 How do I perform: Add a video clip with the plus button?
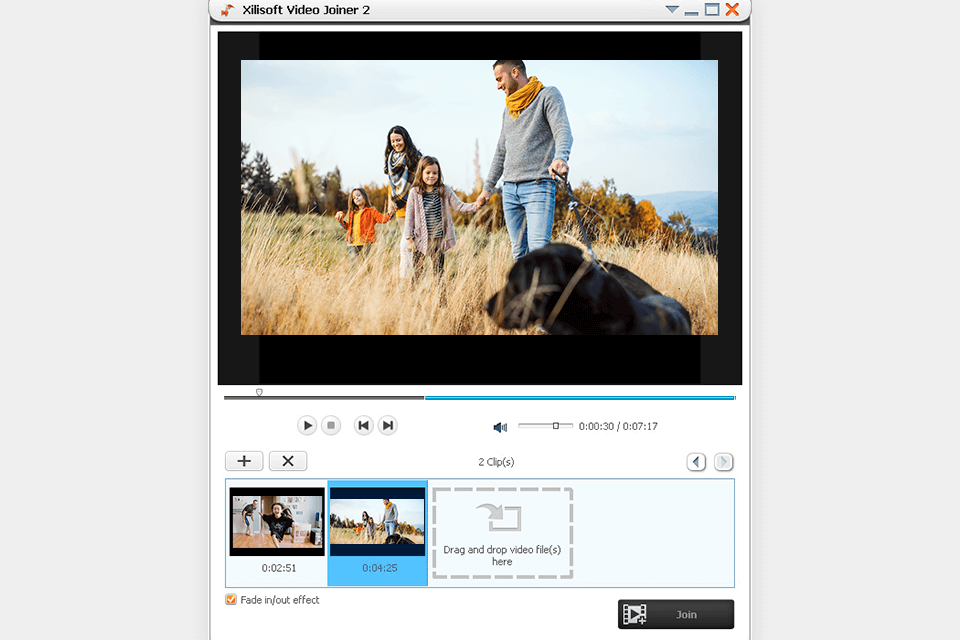click(x=244, y=461)
